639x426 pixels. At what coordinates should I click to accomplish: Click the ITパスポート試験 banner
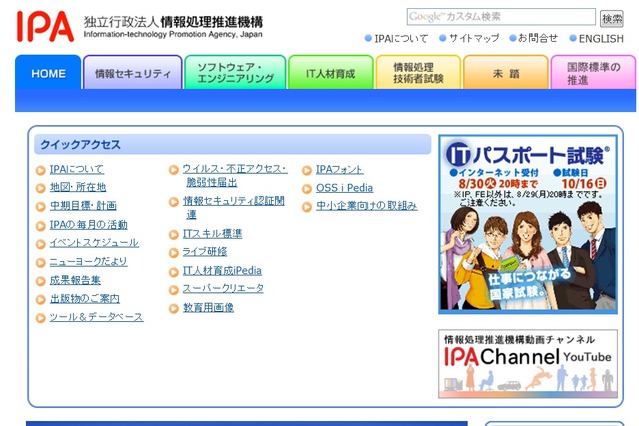528,224
